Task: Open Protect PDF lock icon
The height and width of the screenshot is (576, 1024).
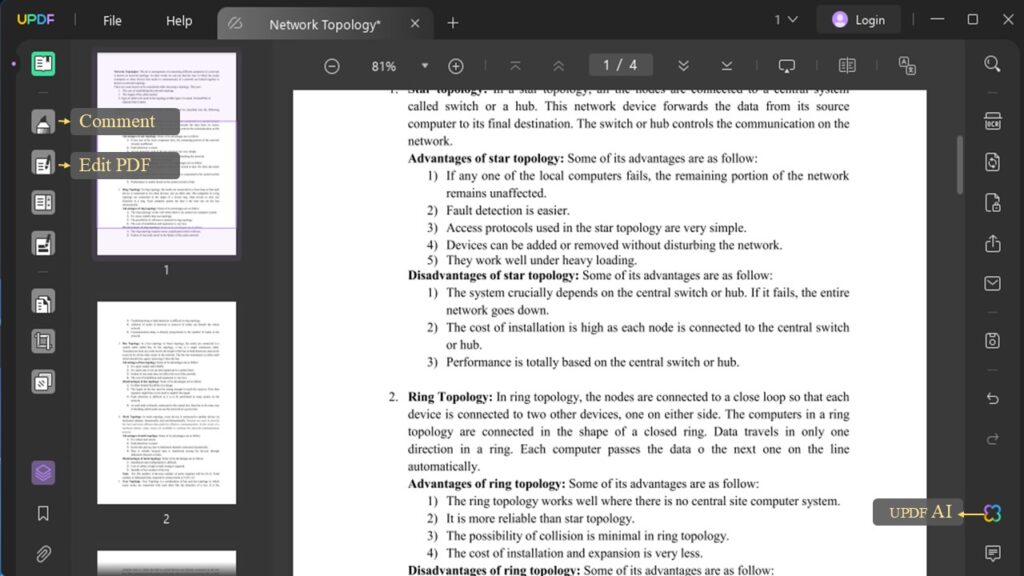Action: click(993, 203)
